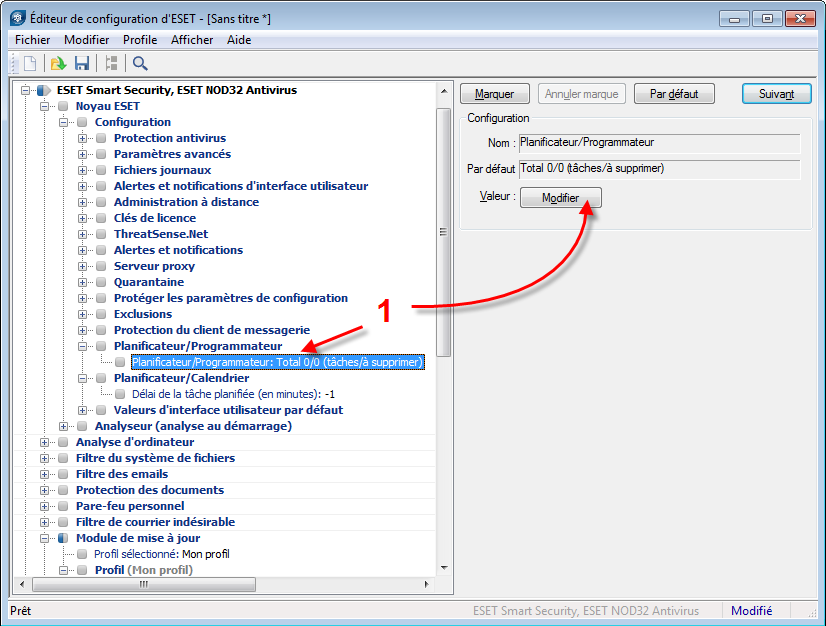Open search with the magnifying glass icon
The image size is (826, 626).
click(x=140, y=63)
